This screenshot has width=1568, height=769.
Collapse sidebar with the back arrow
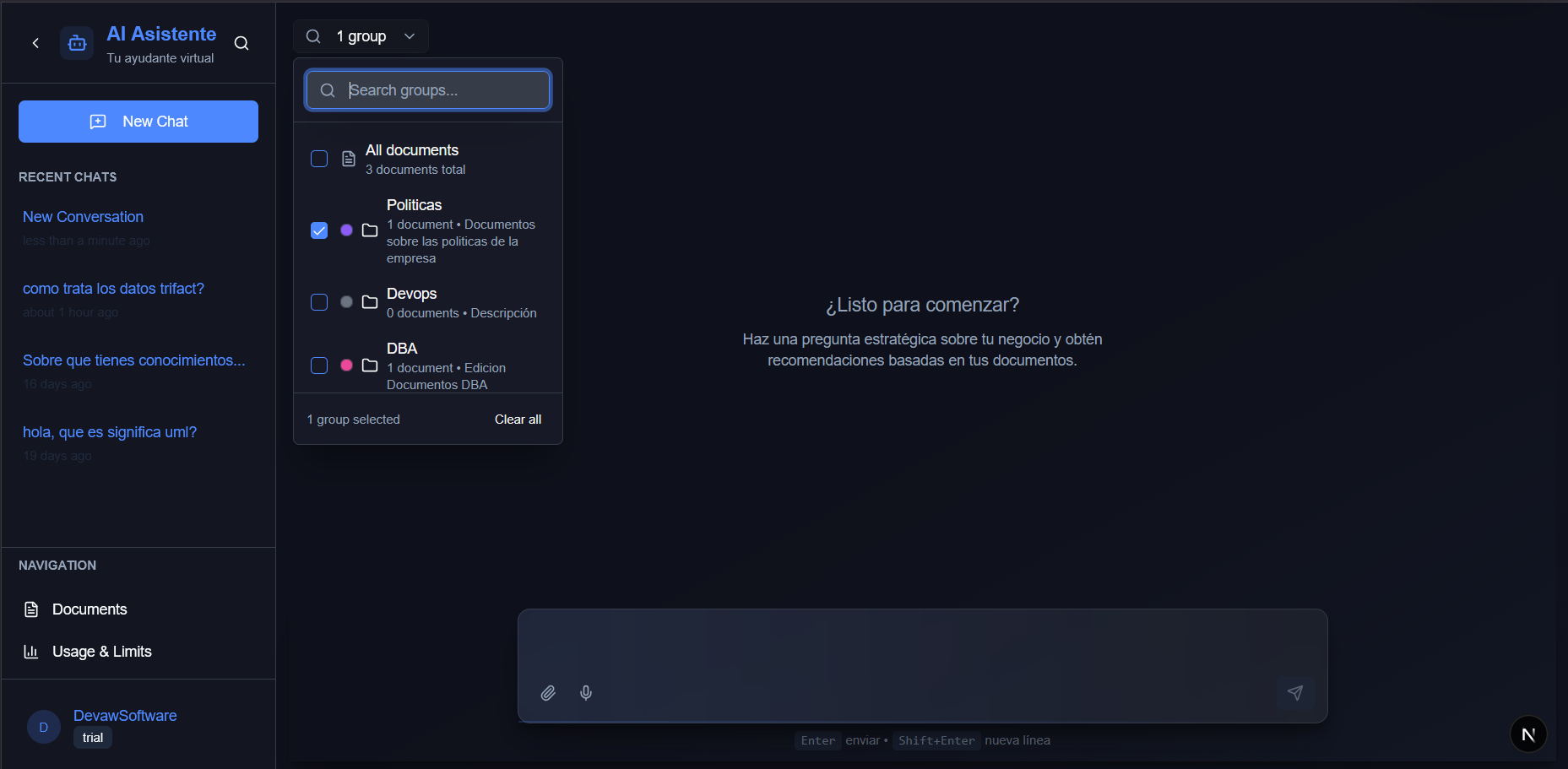35,43
